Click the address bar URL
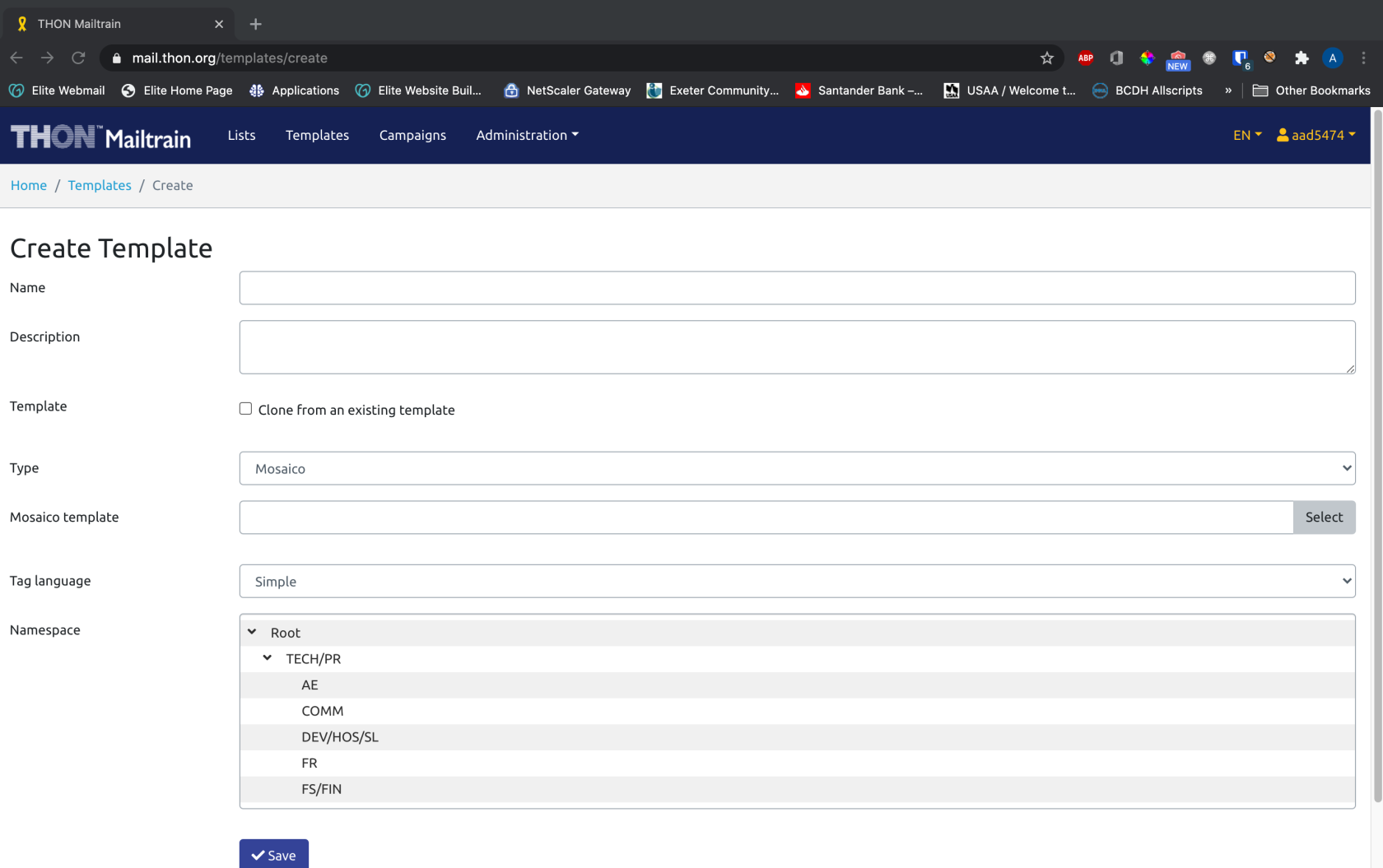 point(230,58)
